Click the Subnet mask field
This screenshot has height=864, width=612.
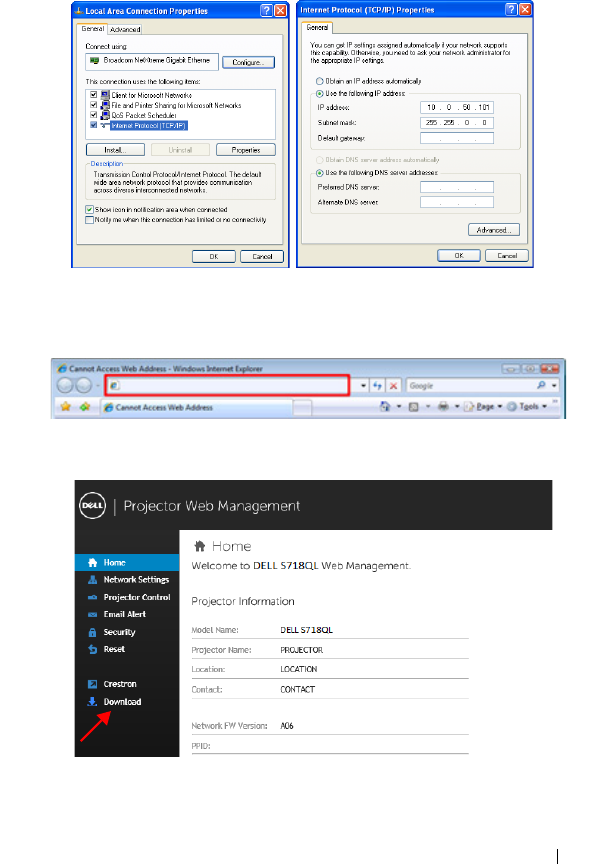tap(457, 123)
